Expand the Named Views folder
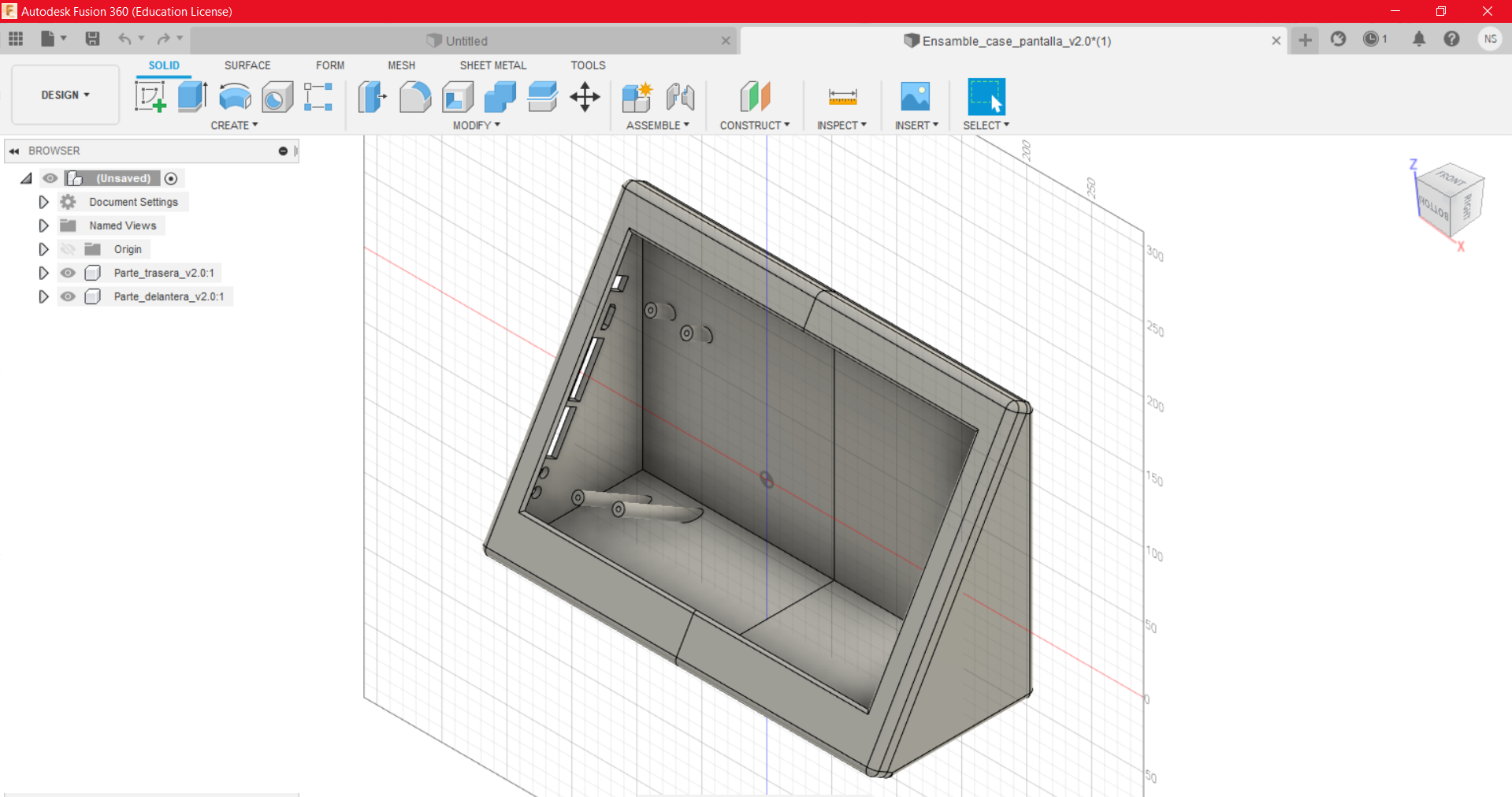The image size is (1512, 797). click(x=43, y=225)
